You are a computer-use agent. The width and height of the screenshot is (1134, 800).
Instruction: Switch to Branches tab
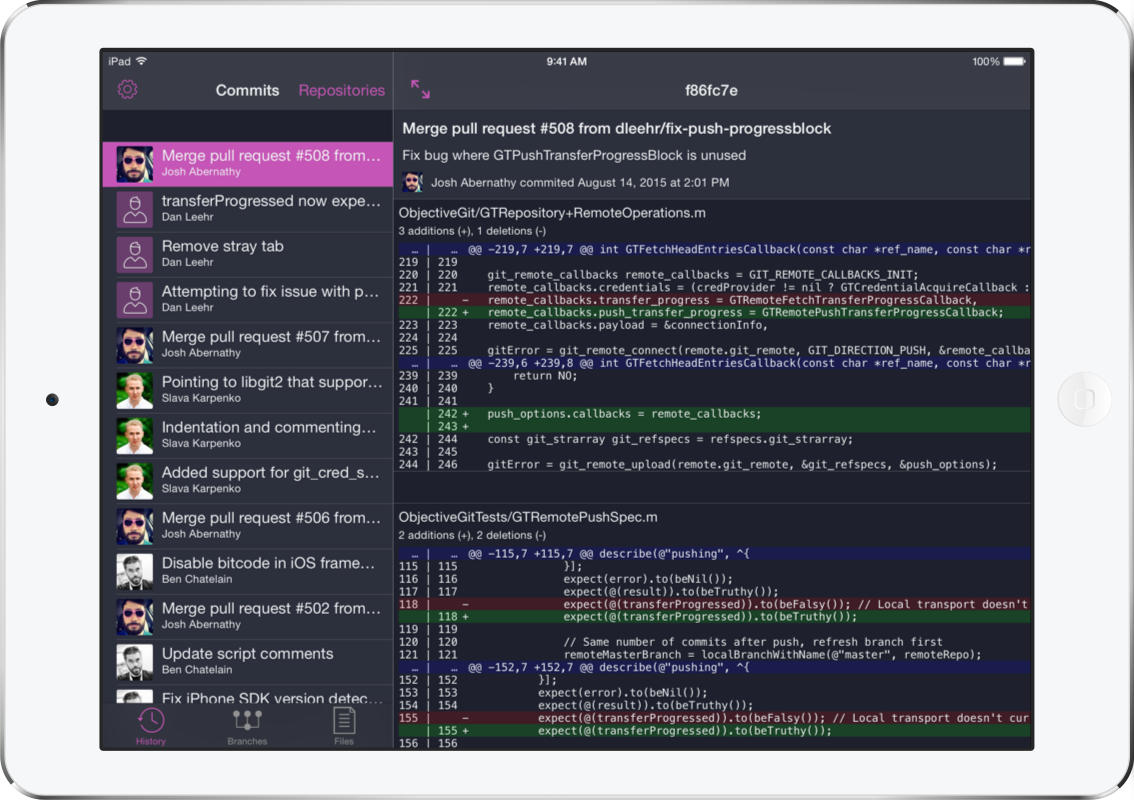click(247, 726)
